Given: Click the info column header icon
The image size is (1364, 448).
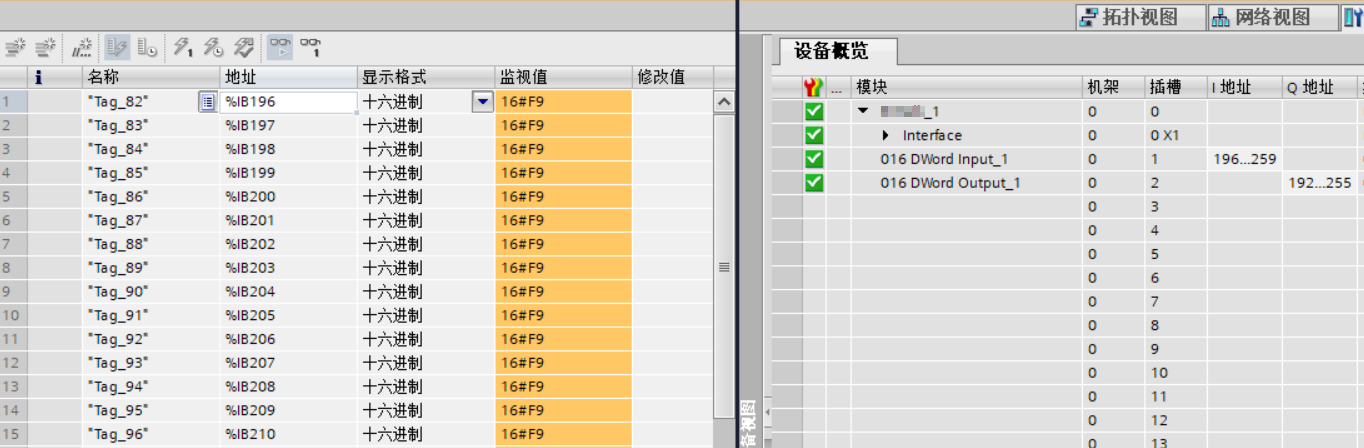Looking at the screenshot, I should click(x=38, y=76).
